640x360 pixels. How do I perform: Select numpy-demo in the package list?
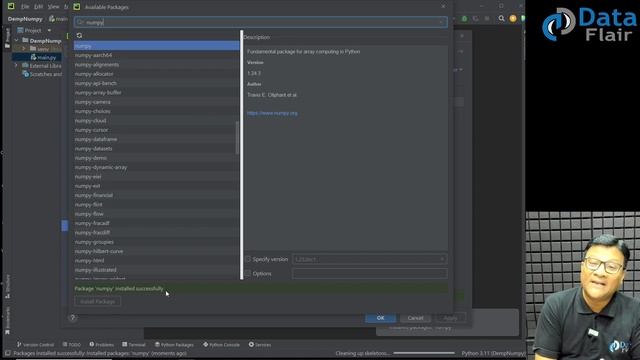click(156, 158)
